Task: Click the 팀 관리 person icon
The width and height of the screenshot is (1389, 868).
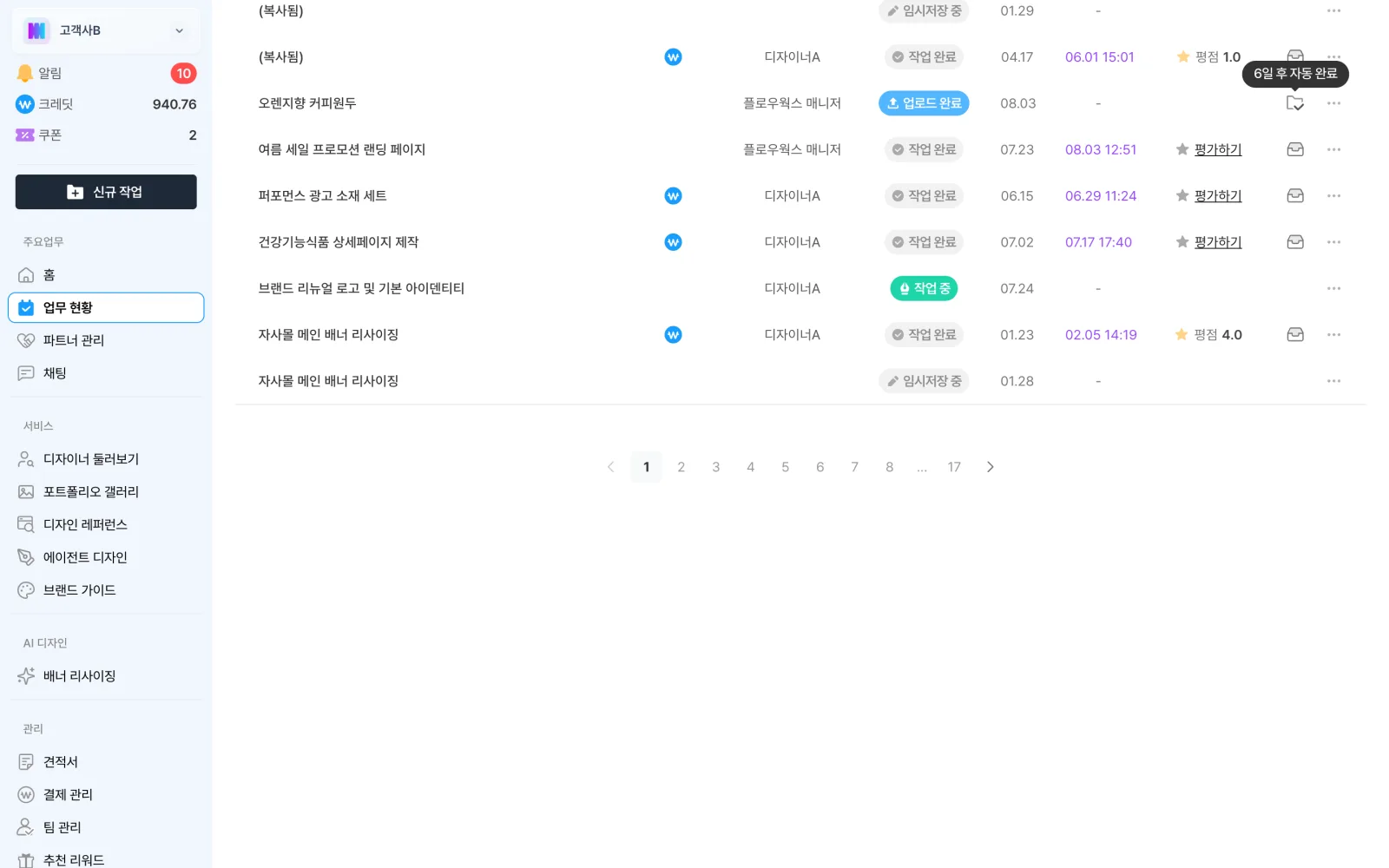Action: (26, 827)
